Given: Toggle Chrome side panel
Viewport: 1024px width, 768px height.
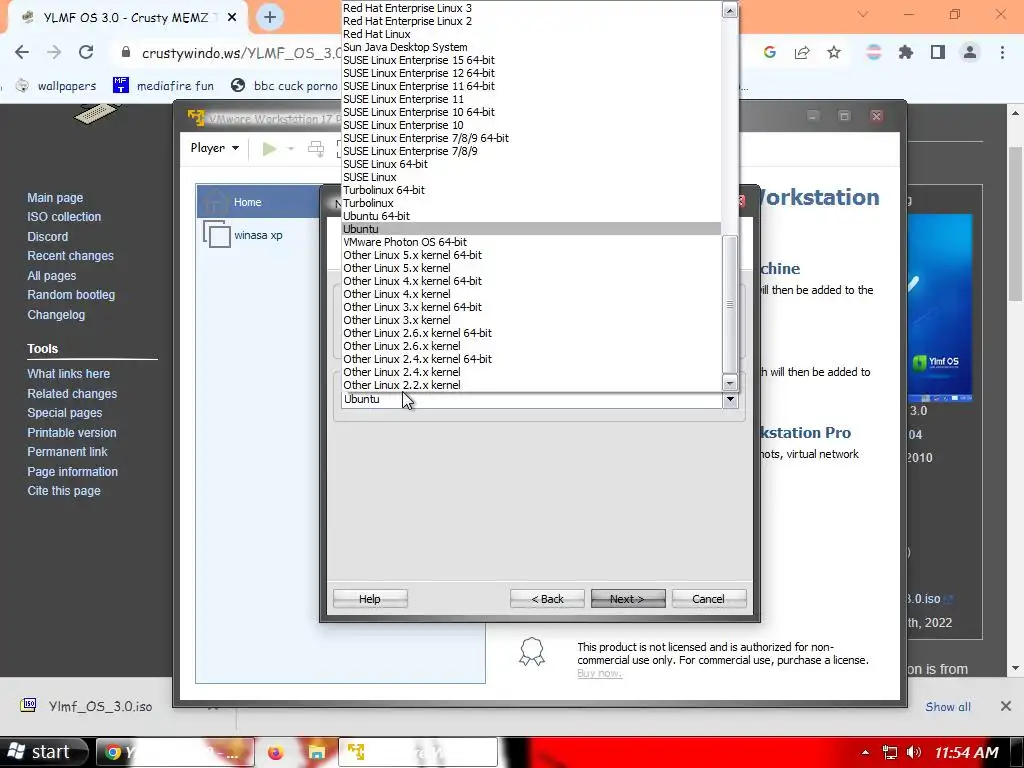Looking at the screenshot, I should pyautogui.click(x=938, y=53).
